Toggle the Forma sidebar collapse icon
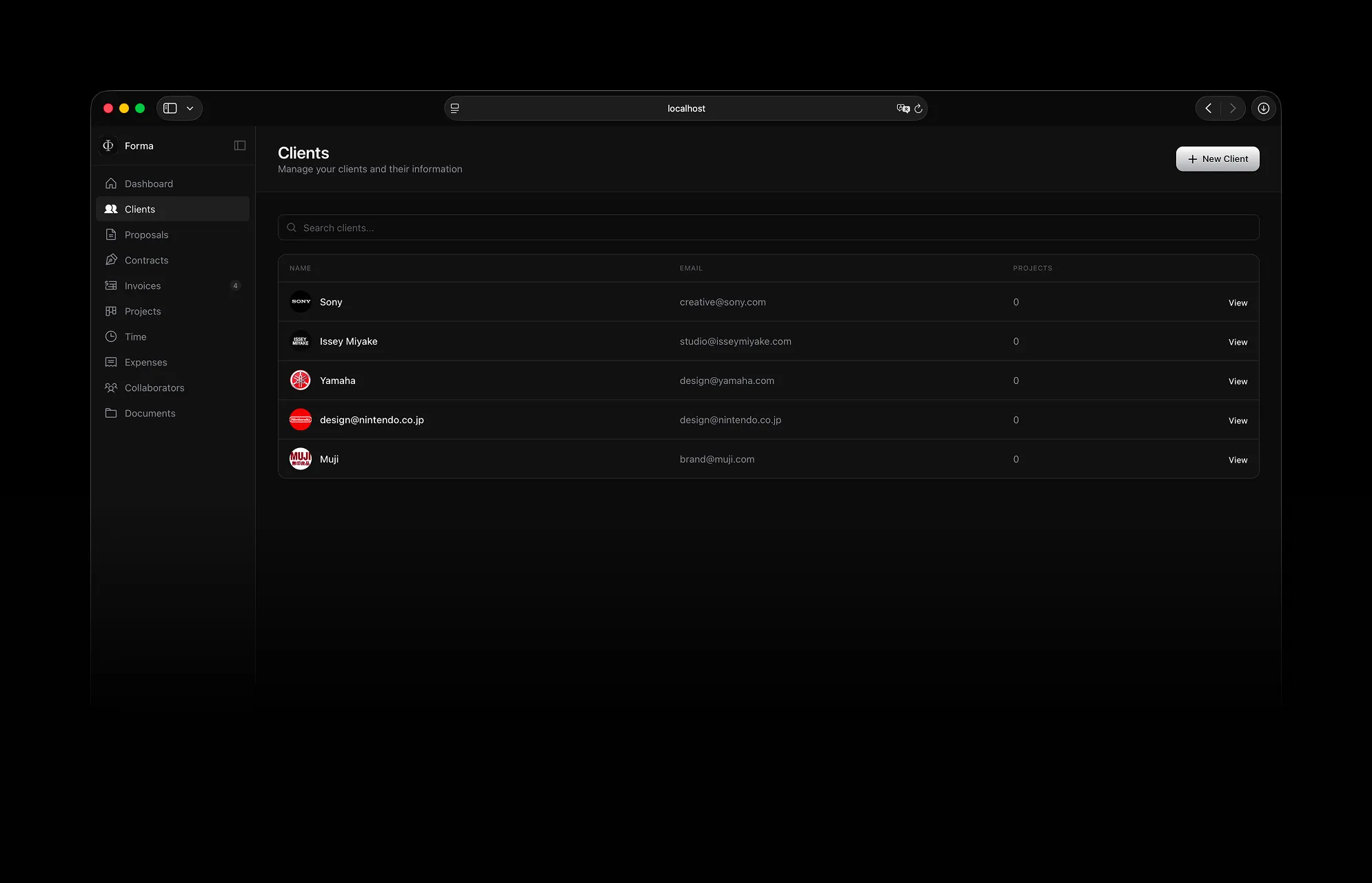This screenshot has height=883, width=1372. click(x=240, y=145)
